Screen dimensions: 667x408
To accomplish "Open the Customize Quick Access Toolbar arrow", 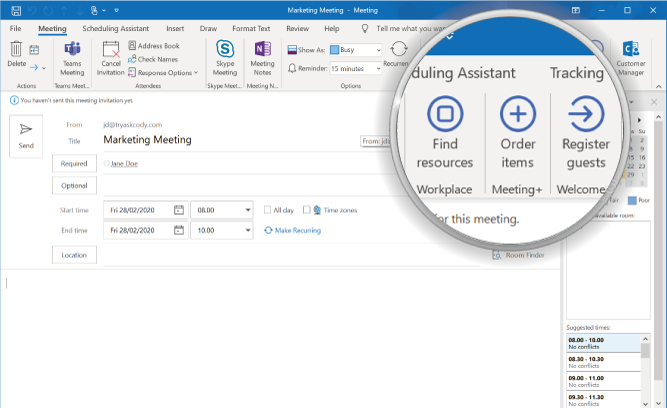I will 117,10.
